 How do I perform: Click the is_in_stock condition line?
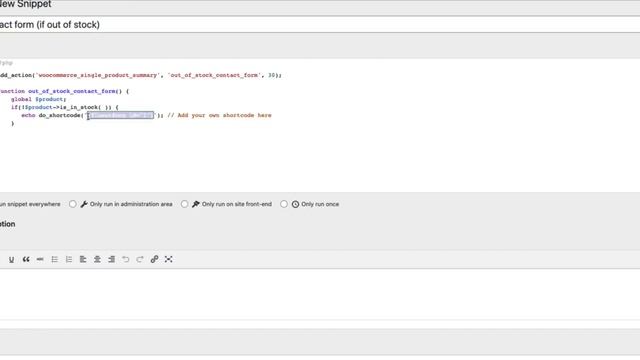(x=64, y=107)
